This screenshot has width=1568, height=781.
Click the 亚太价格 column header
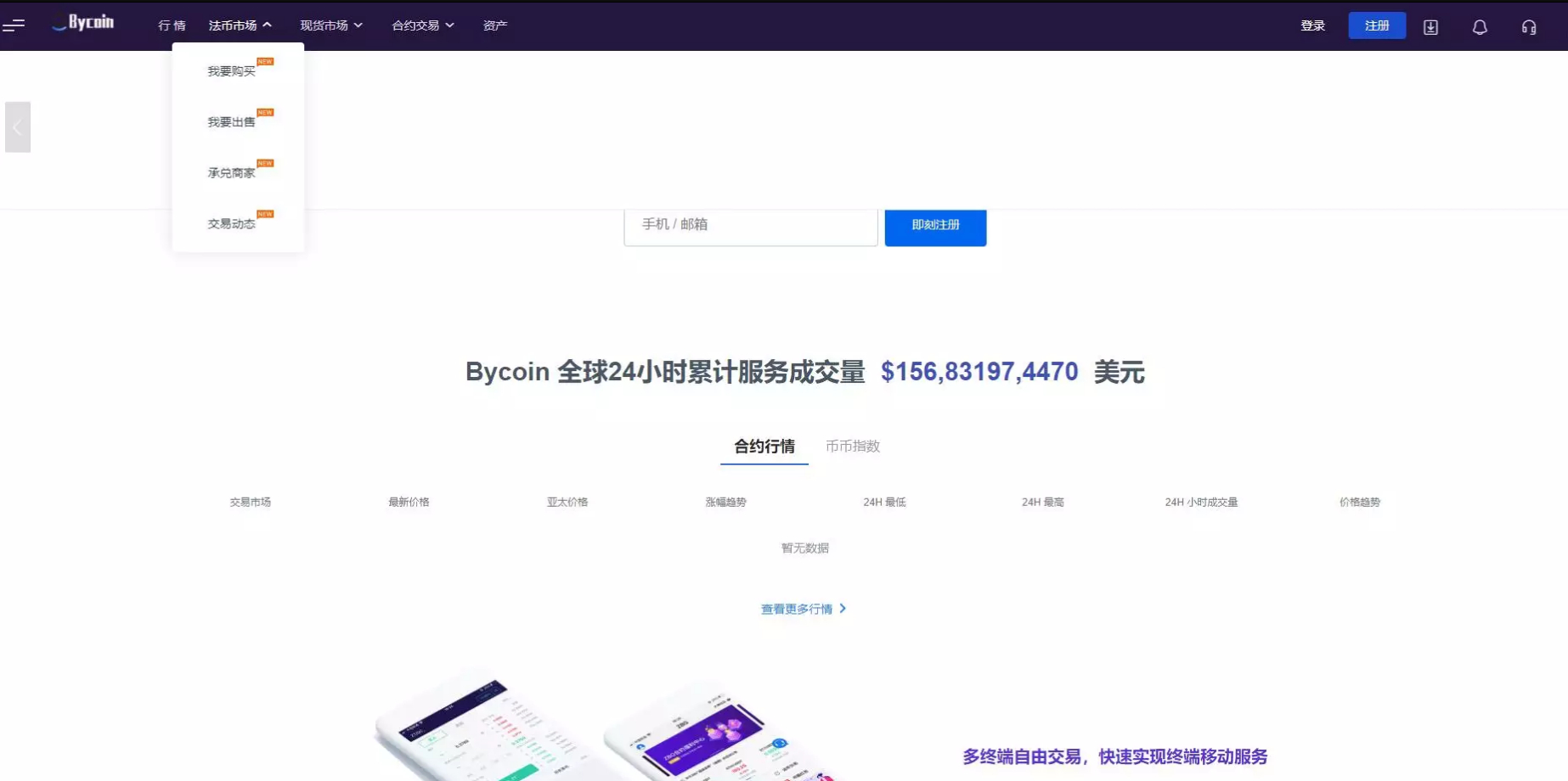click(567, 502)
